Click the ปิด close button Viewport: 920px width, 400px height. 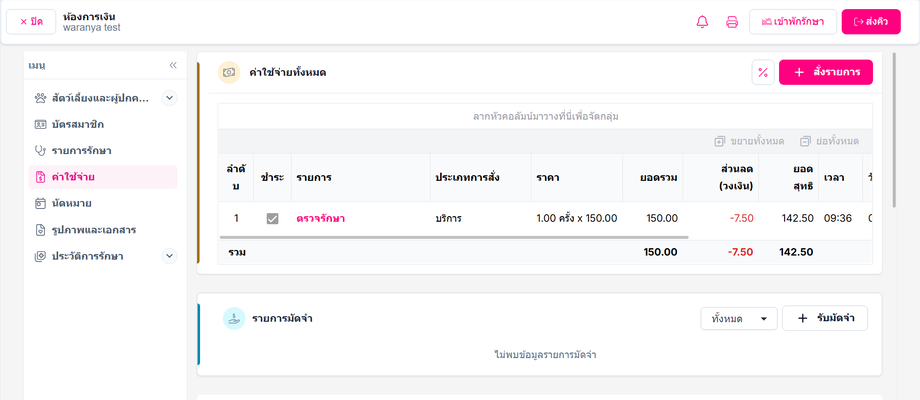click(31, 22)
